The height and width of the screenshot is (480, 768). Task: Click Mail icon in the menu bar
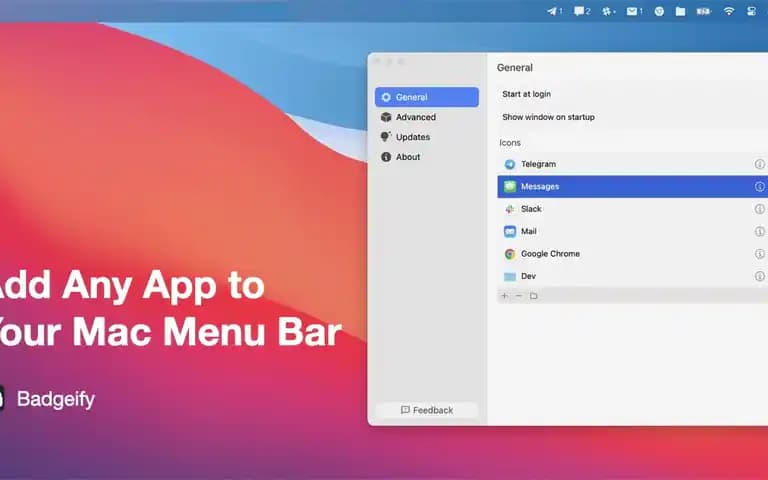tap(634, 11)
